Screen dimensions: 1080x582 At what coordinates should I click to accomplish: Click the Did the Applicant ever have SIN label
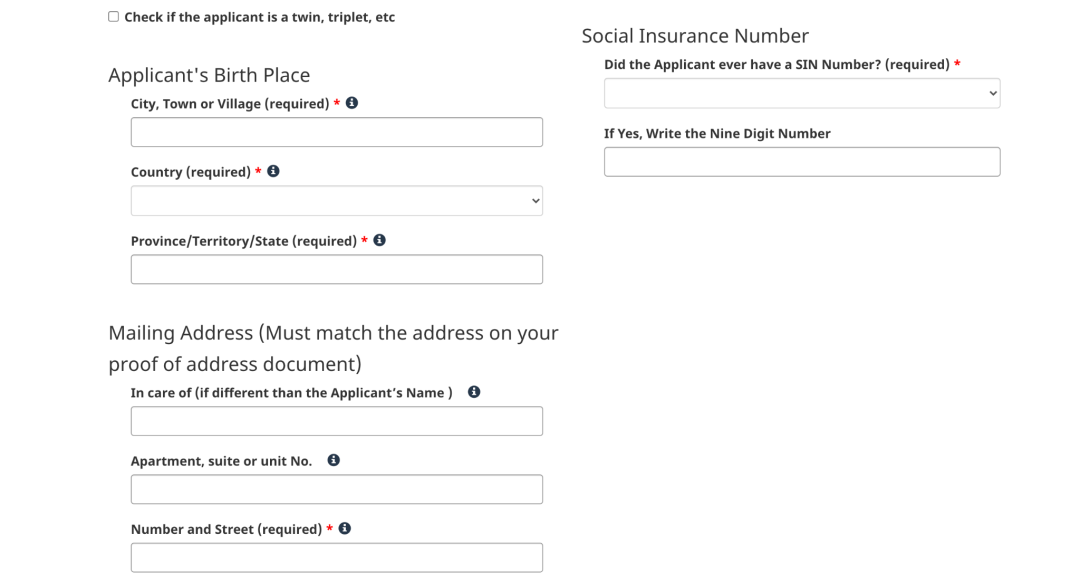pos(777,65)
